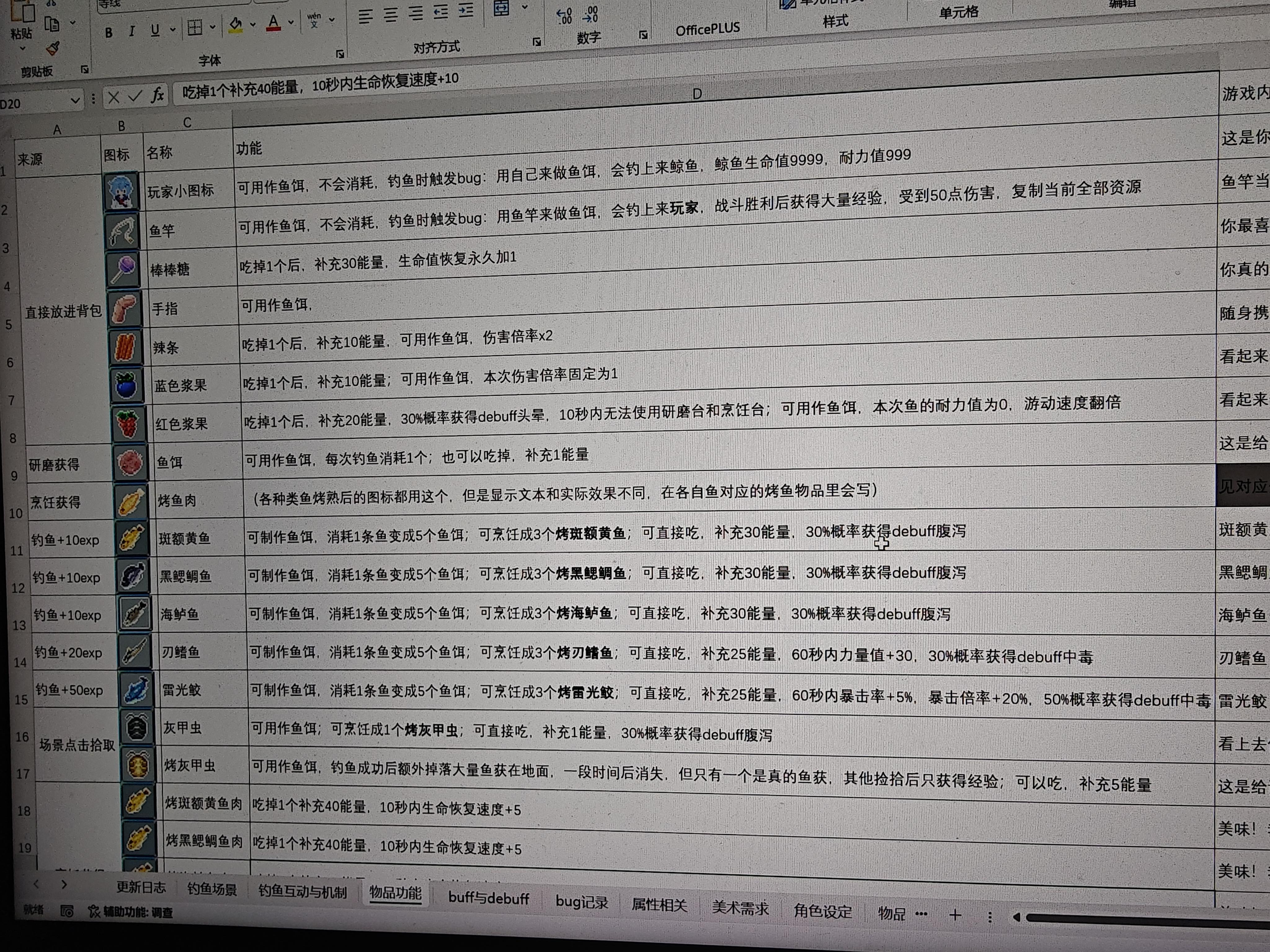Cancel the formula bar entry
Viewport: 1270px width, 952px height.
coord(114,98)
